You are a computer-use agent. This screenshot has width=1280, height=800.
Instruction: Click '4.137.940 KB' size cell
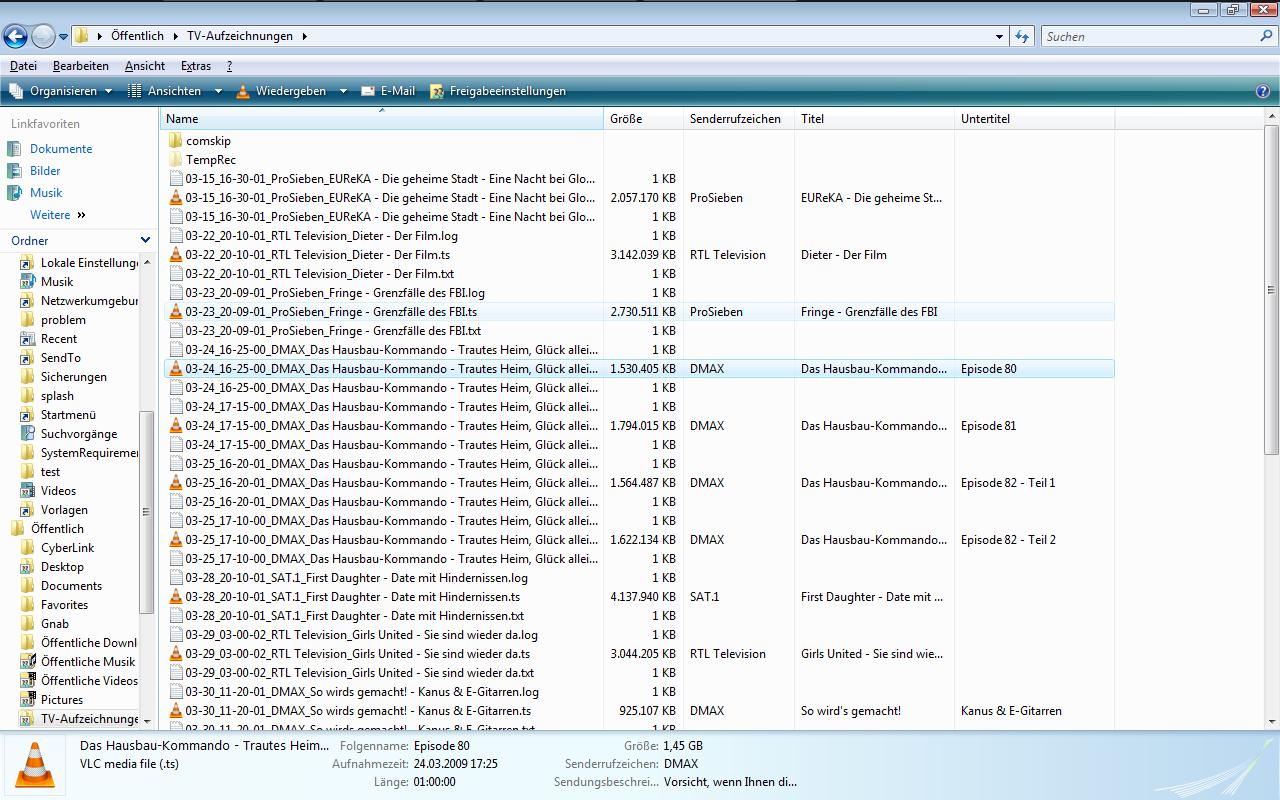(643, 597)
